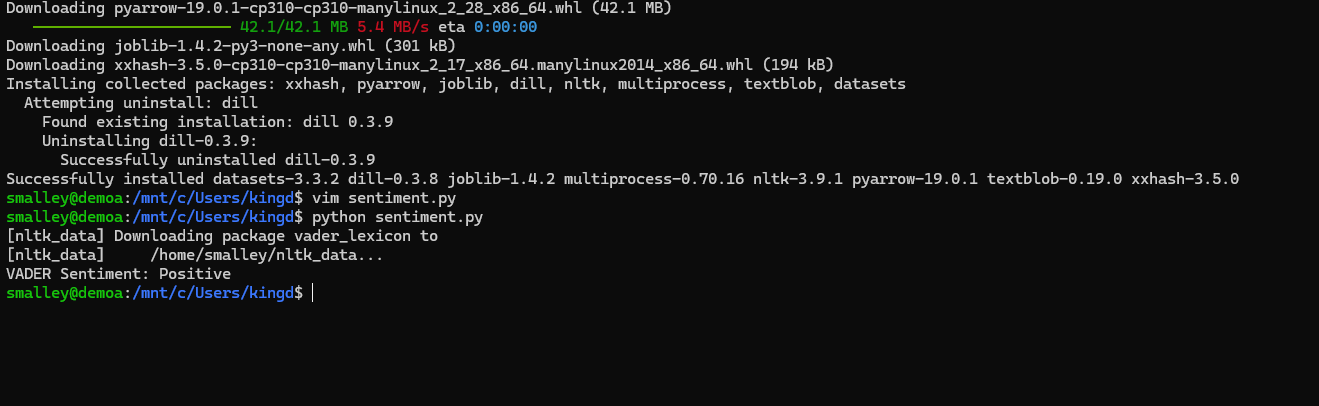Click the 'python sentiment.py' command text
The height and width of the screenshot is (406, 1319).
[397, 217]
